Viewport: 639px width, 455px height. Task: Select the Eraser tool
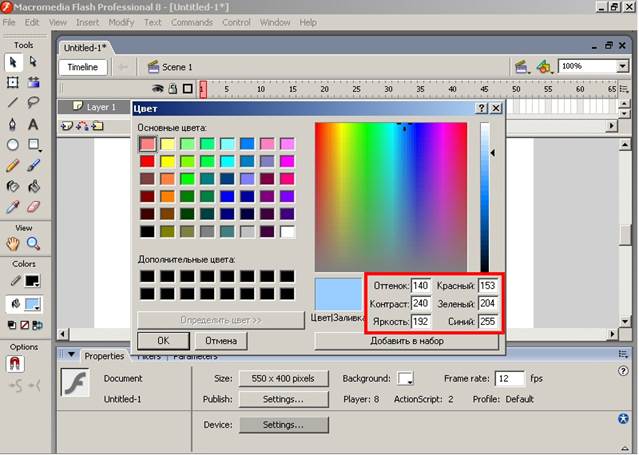[x=33, y=207]
